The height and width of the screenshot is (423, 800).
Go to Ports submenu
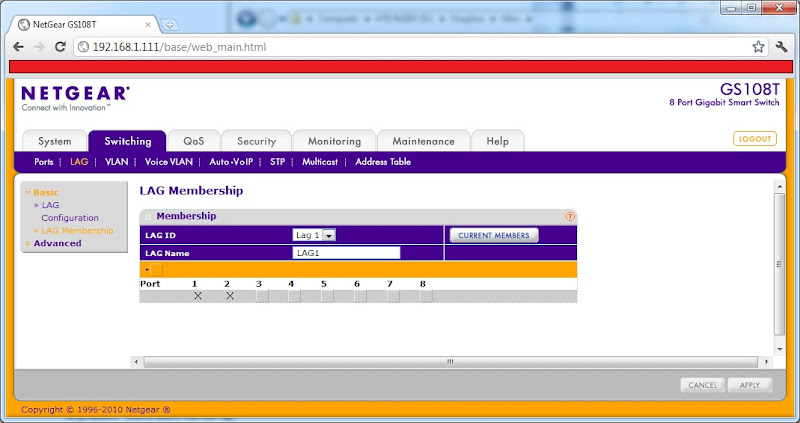point(43,162)
